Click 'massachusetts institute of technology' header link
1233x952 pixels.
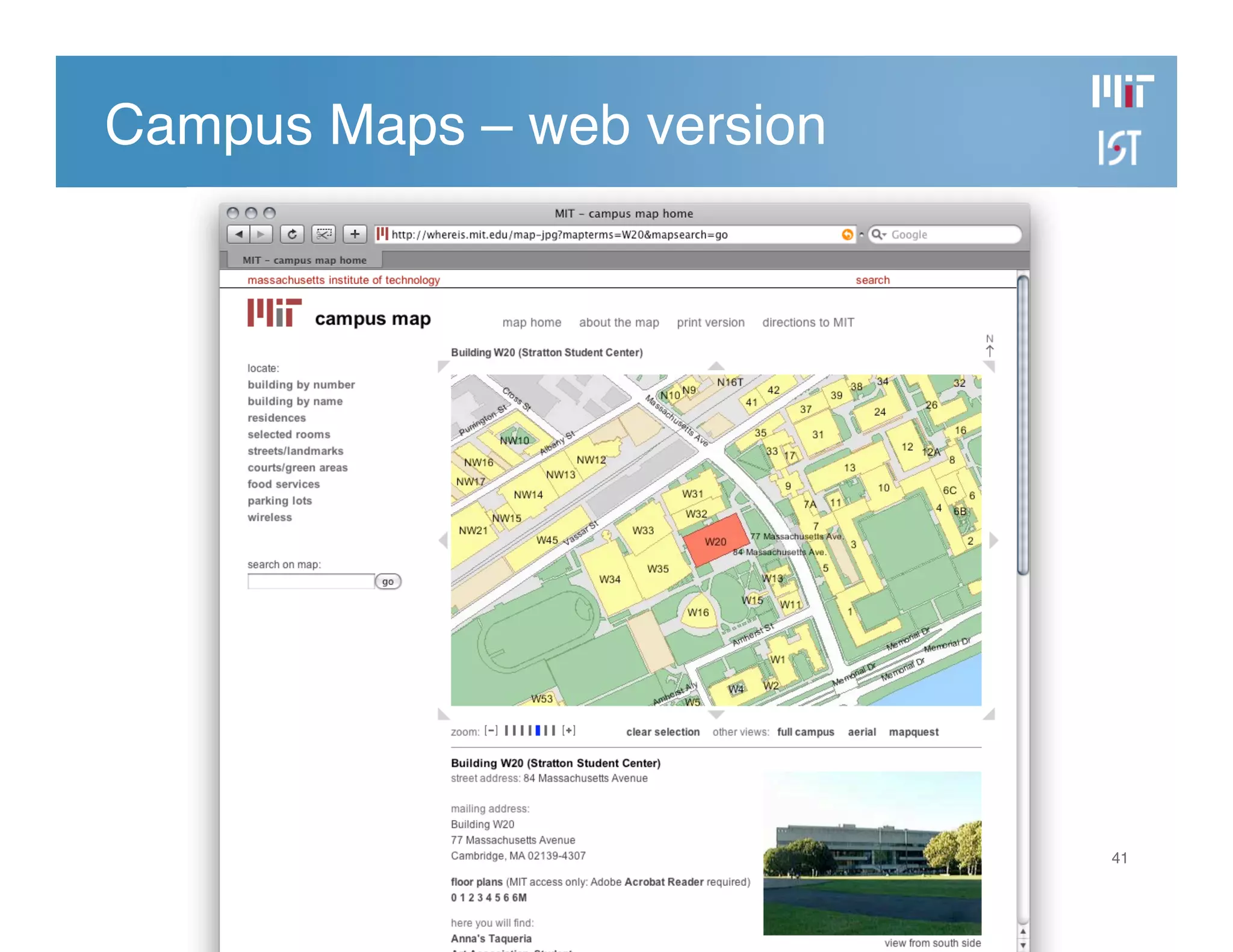(x=344, y=280)
